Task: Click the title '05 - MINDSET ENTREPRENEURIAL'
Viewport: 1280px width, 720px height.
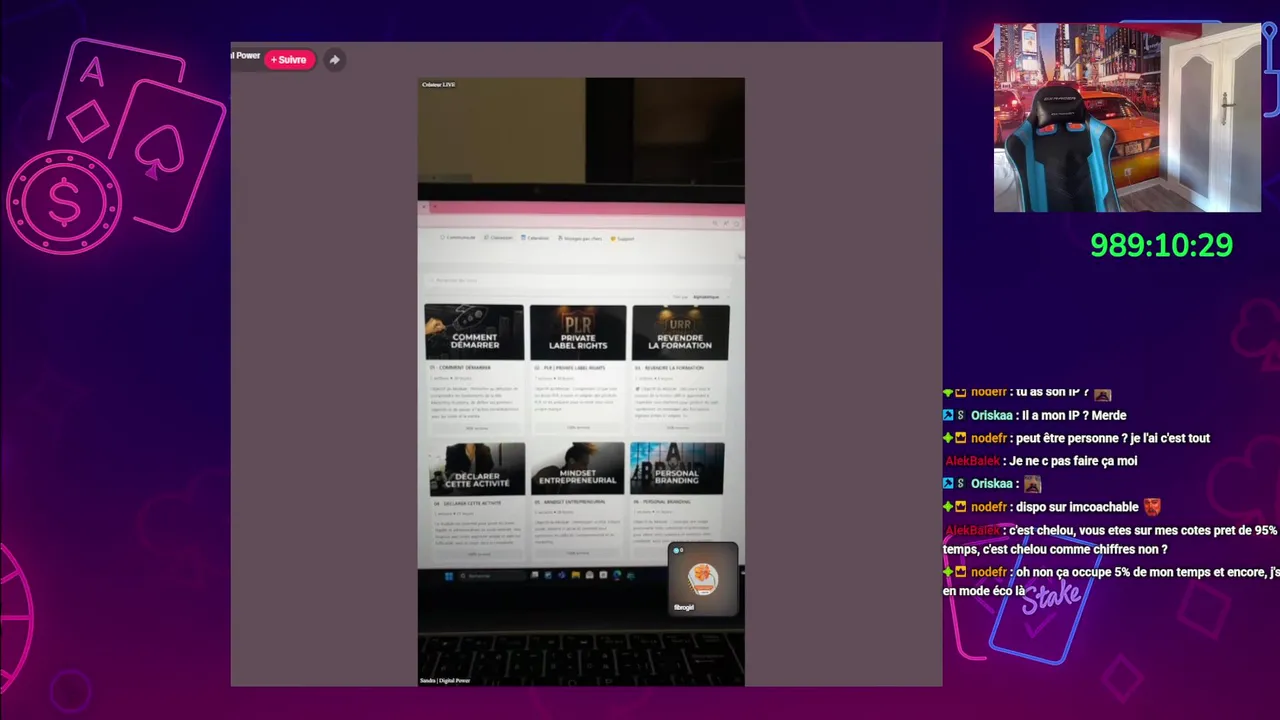Action: (572, 502)
